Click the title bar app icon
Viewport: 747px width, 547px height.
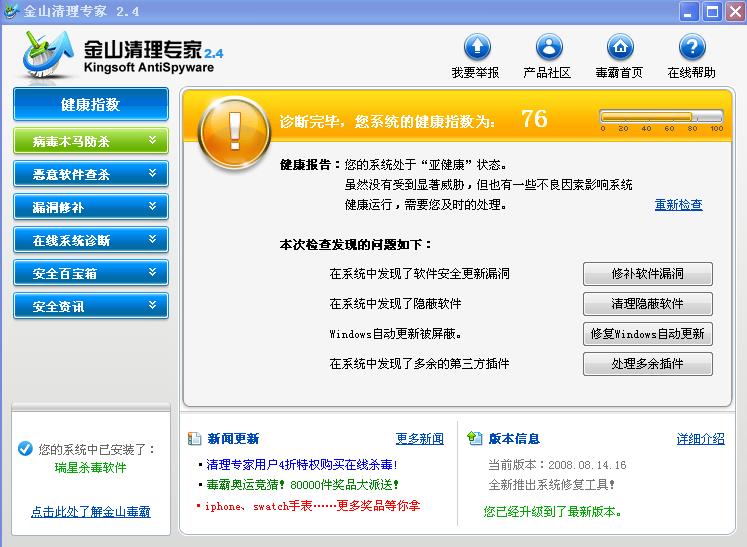click(11, 10)
